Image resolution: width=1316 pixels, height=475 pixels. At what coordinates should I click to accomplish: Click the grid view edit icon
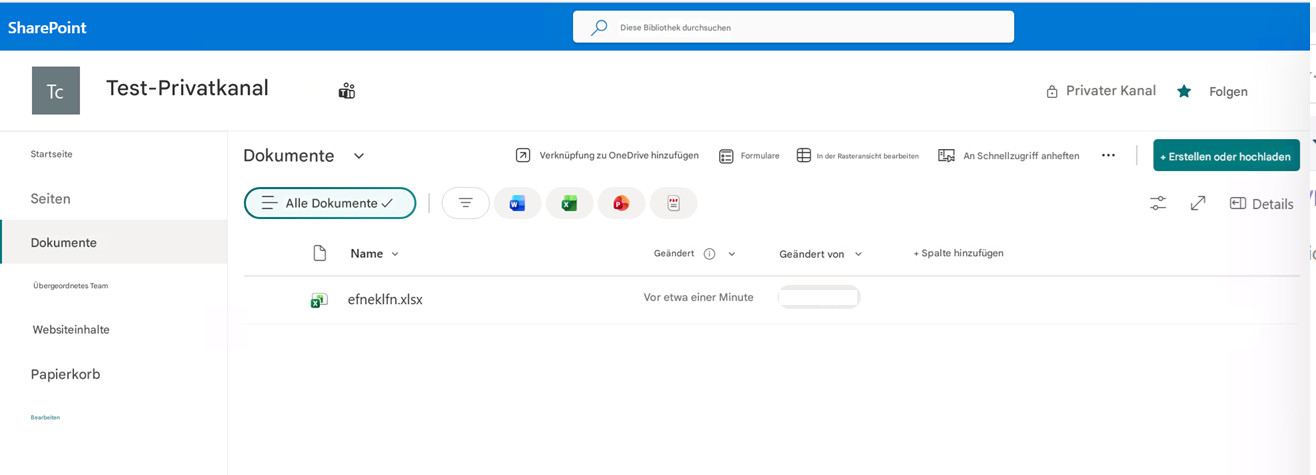click(x=804, y=155)
